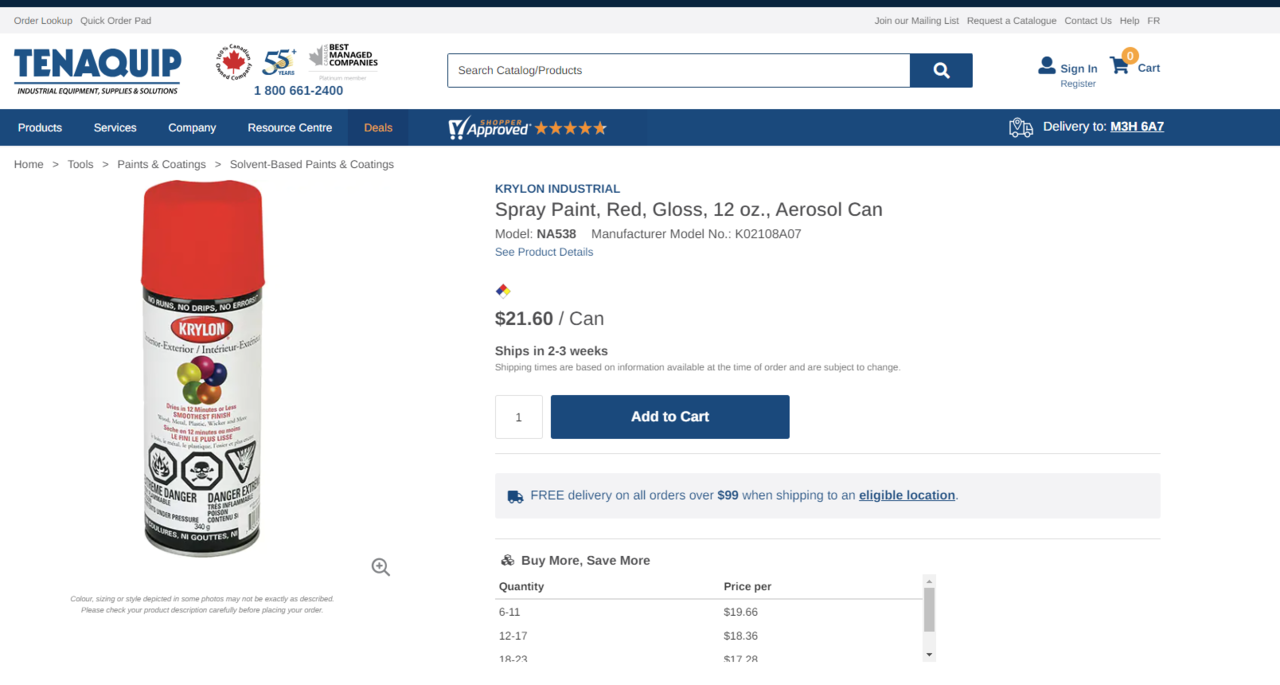The height and width of the screenshot is (685, 1280).
Task: Click the Sign In user icon
Action: tap(1047, 66)
